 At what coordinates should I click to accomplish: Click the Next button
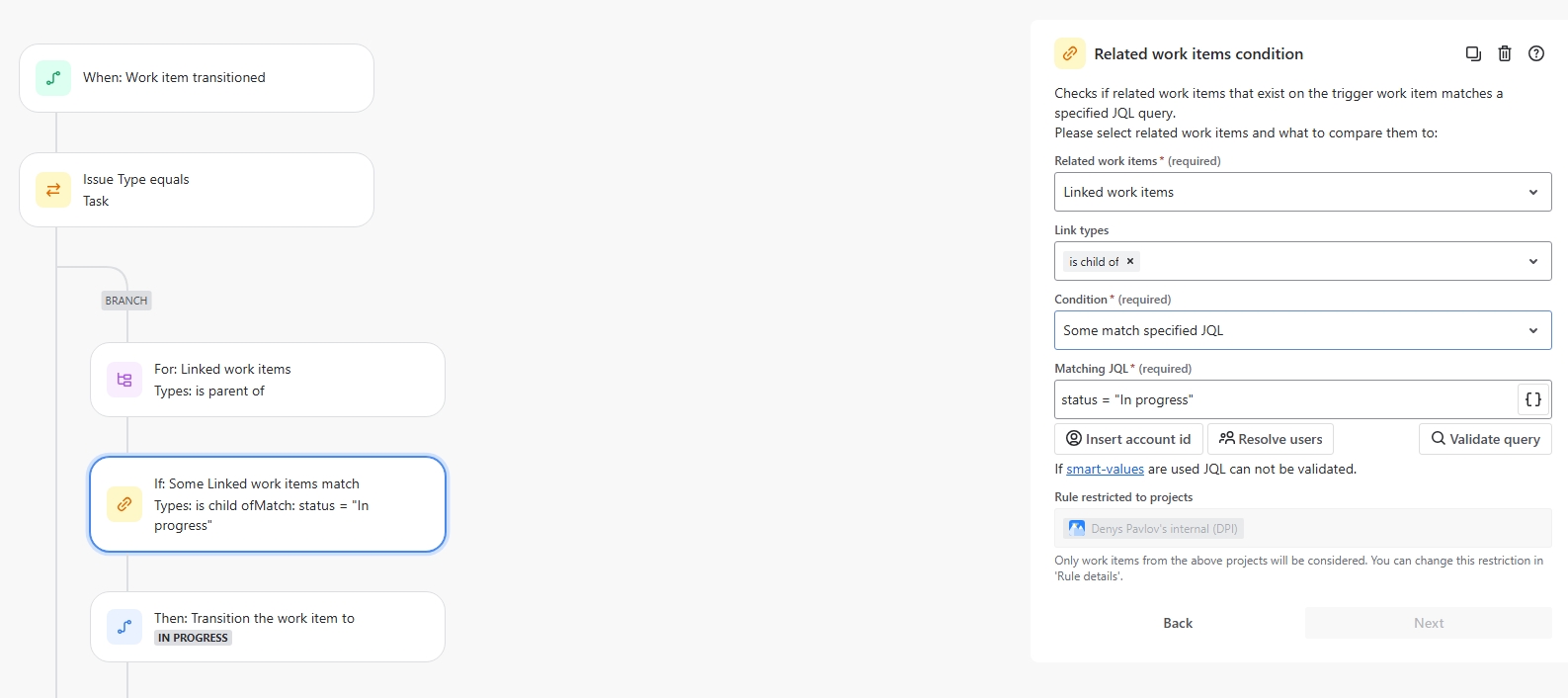pos(1429,623)
